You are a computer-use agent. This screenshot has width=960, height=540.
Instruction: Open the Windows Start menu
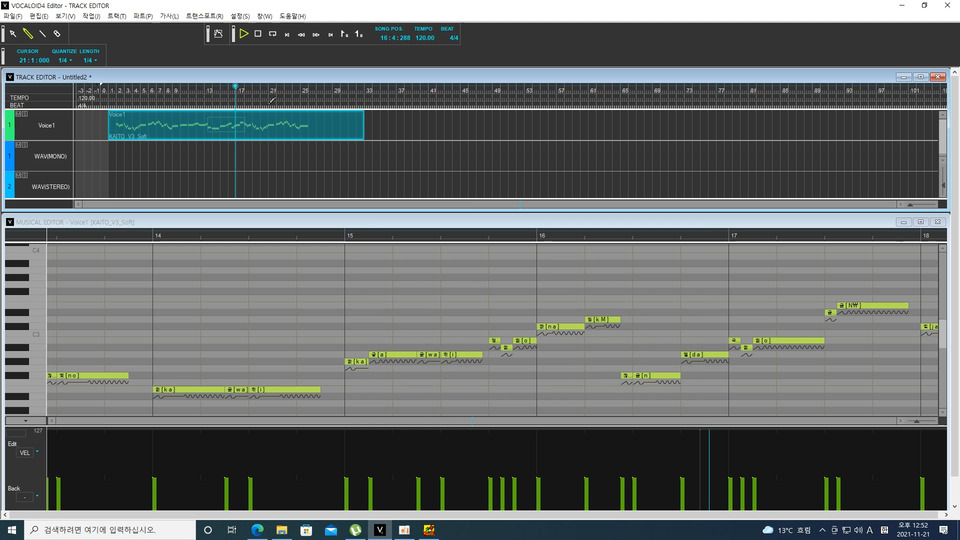[12, 530]
